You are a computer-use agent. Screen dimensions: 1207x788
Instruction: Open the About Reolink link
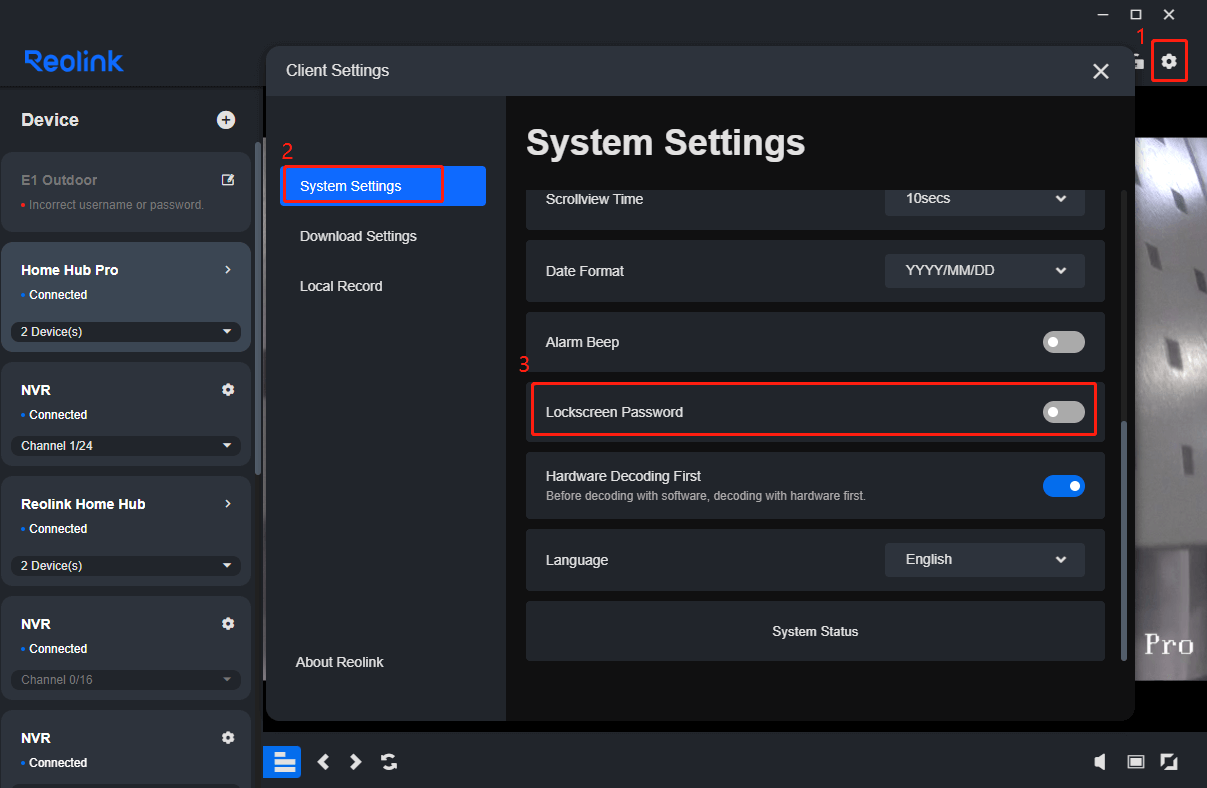click(x=340, y=662)
